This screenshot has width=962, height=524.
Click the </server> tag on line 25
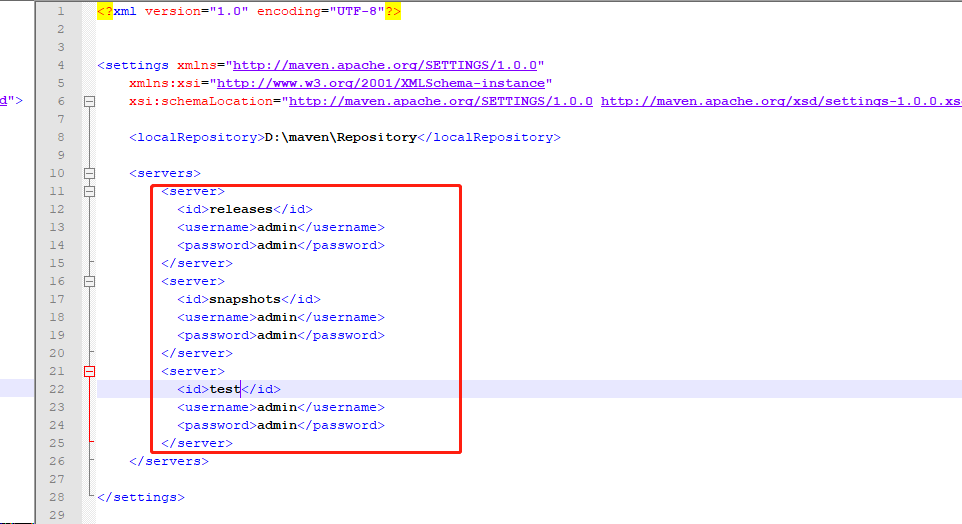point(197,443)
